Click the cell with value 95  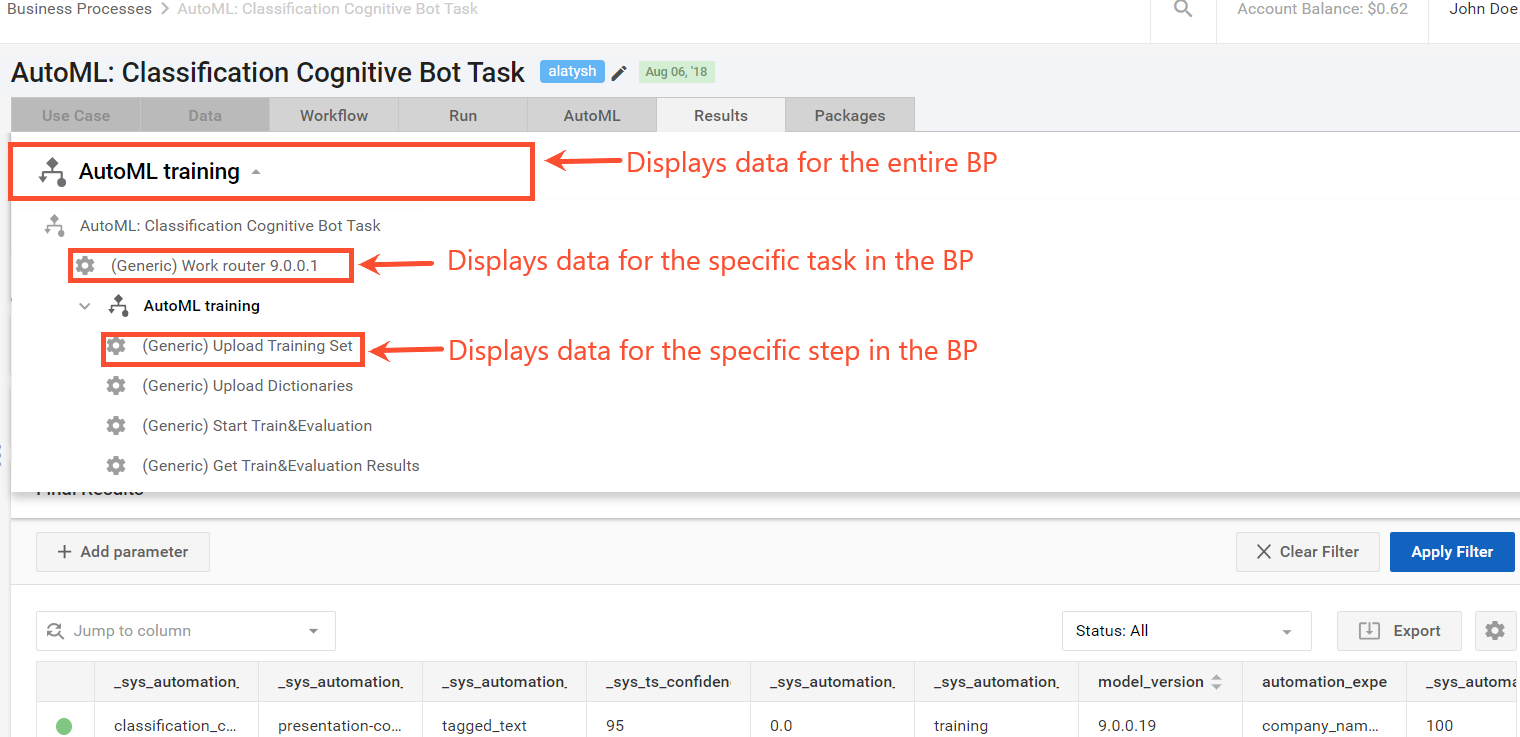pos(668,726)
